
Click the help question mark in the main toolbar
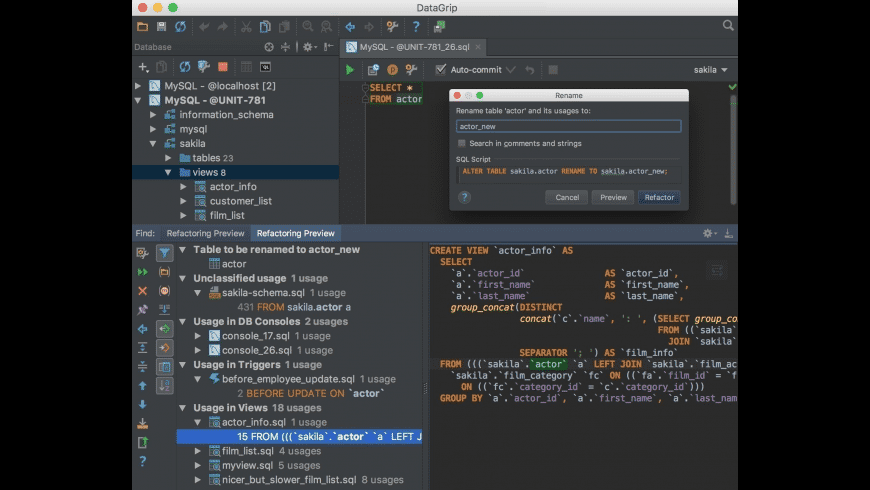point(416,27)
